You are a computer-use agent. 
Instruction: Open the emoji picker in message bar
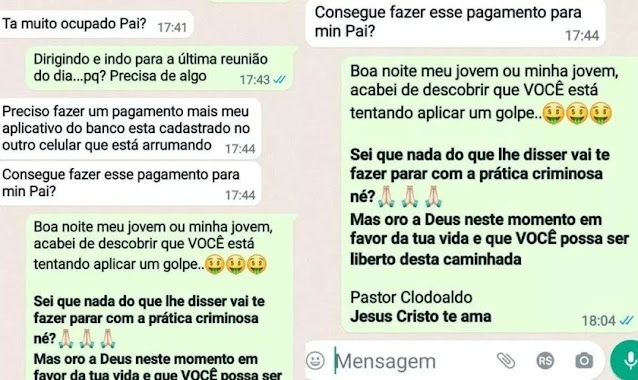[x=315, y=360]
